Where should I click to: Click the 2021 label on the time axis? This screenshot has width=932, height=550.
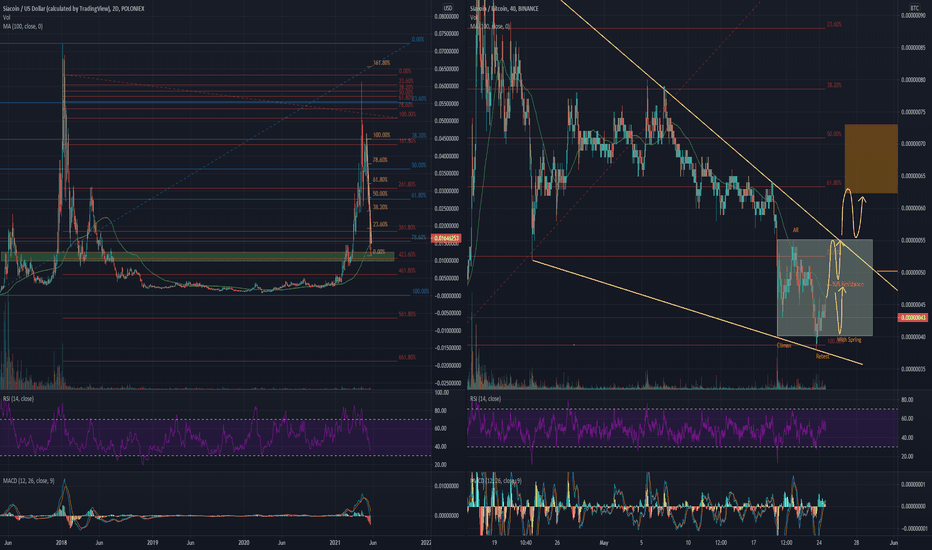(x=335, y=543)
